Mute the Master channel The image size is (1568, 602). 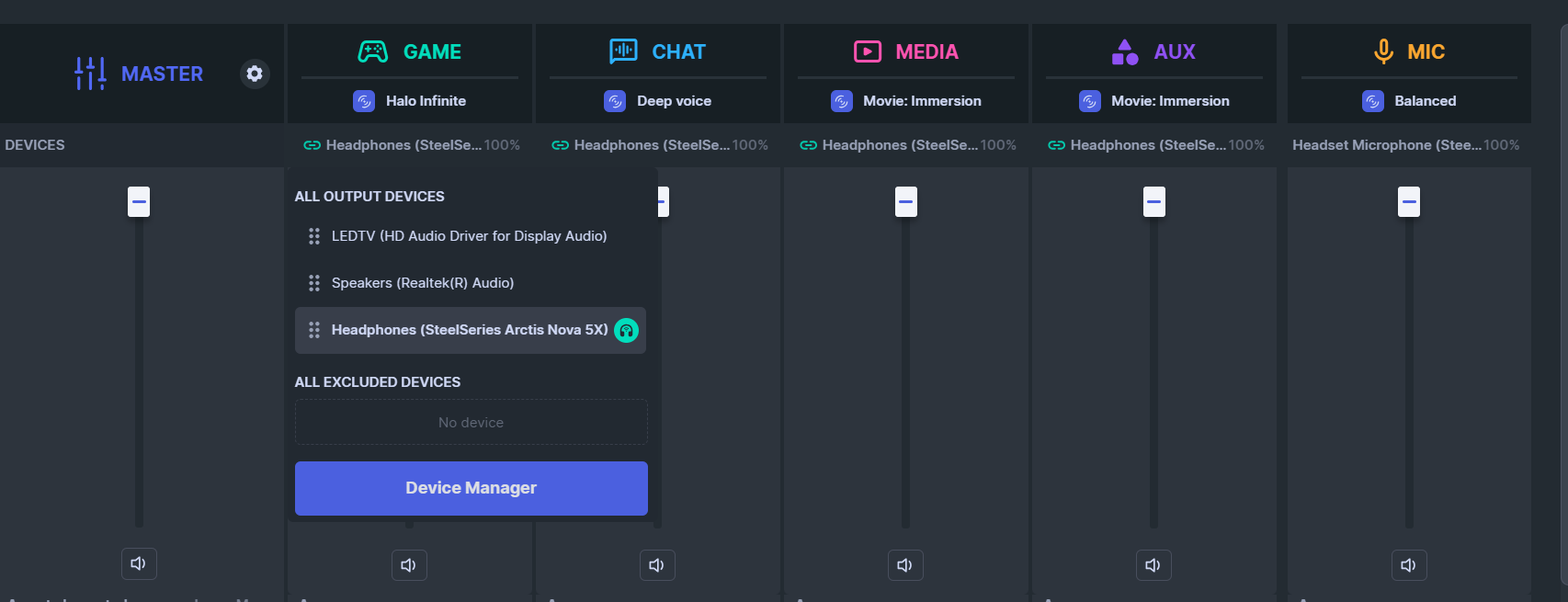(139, 563)
